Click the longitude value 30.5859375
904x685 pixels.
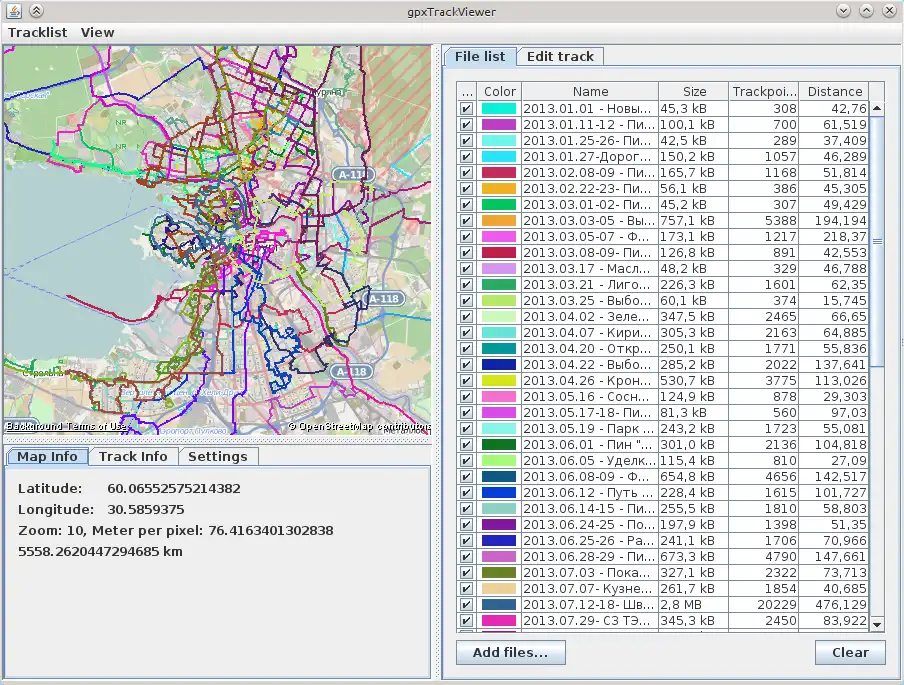pyautogui.click(x=146, y=510)
